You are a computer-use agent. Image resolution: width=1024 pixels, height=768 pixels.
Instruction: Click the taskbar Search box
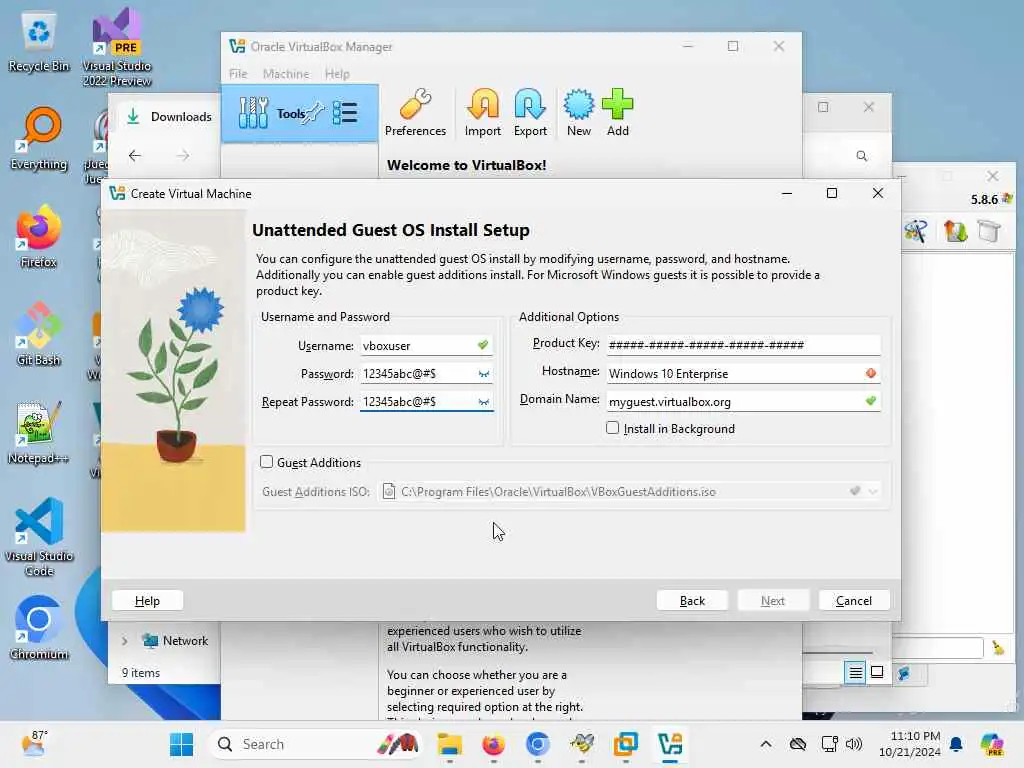pos(313,744)
